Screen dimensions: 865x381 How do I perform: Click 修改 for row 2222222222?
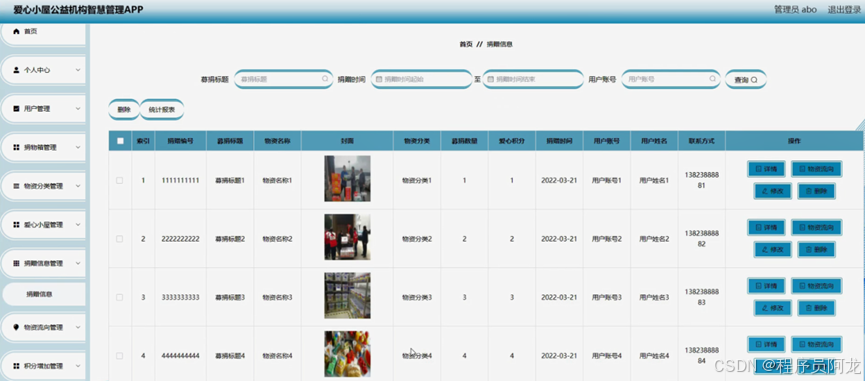click(x=773, y=249)
